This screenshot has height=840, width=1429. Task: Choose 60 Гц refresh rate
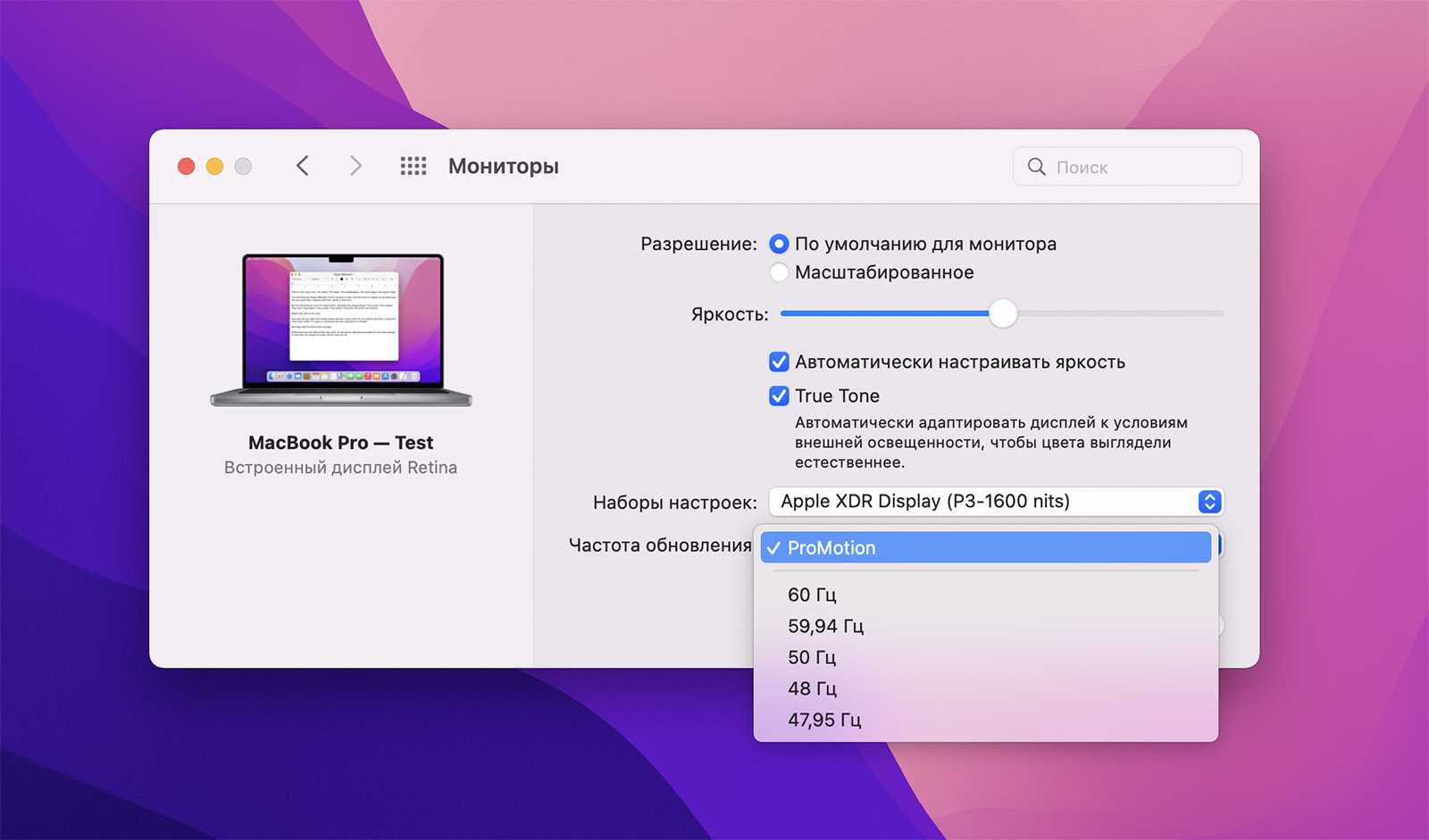(x=812, y=595)
